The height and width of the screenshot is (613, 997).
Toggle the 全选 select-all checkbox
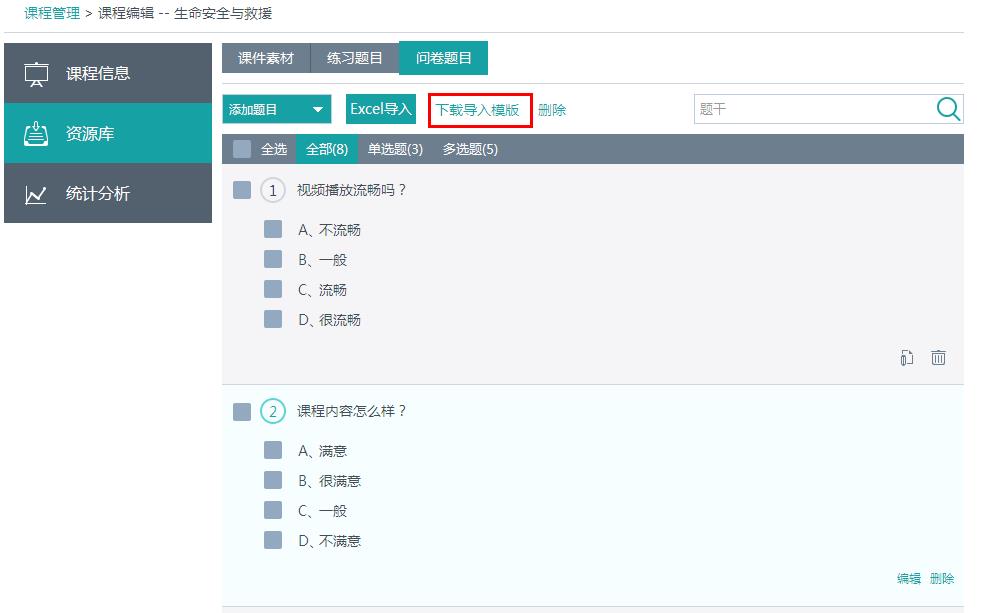pos(242,149)
